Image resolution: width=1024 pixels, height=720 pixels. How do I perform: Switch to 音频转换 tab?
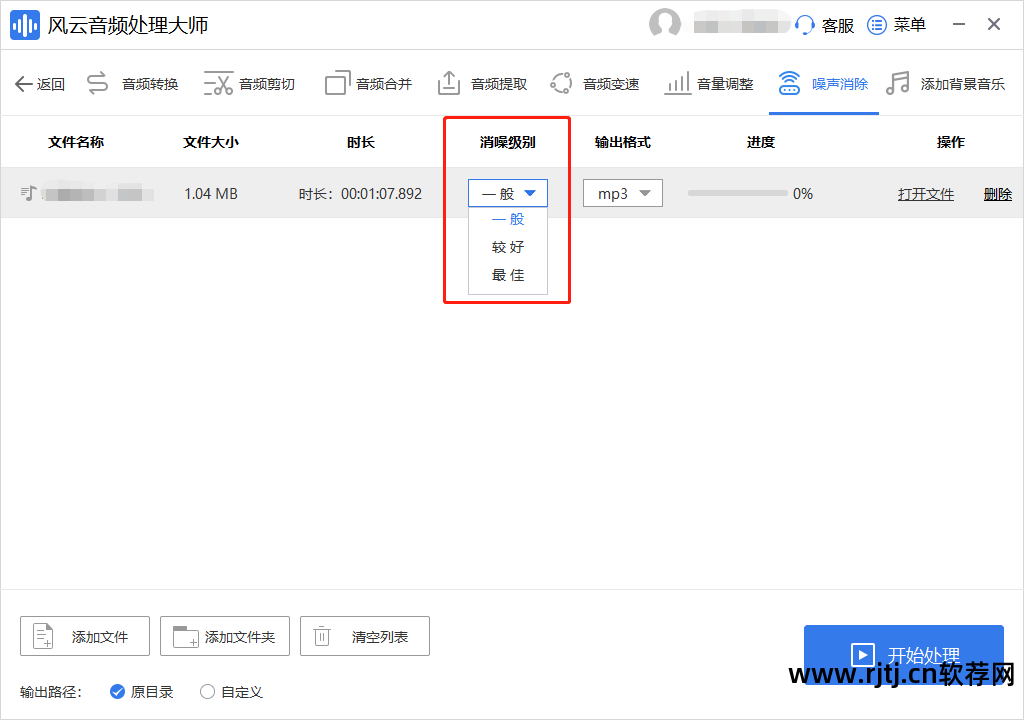pos(133,84)
